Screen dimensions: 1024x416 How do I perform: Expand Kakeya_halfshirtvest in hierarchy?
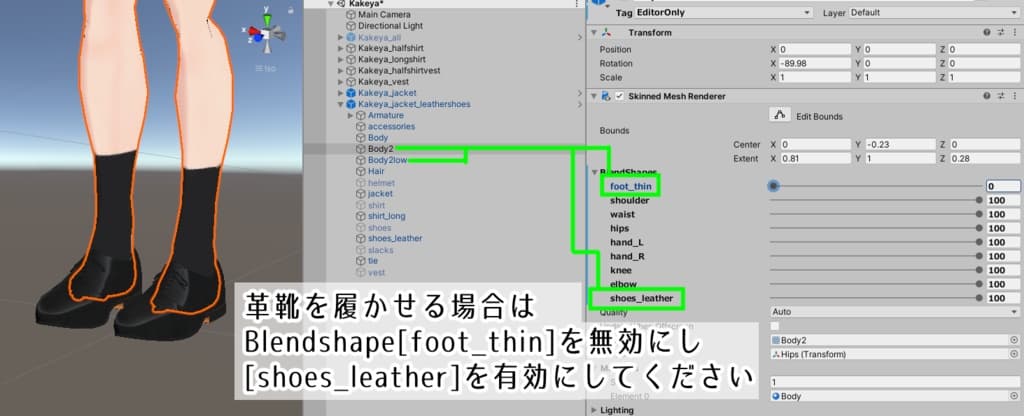coord(340,71)
